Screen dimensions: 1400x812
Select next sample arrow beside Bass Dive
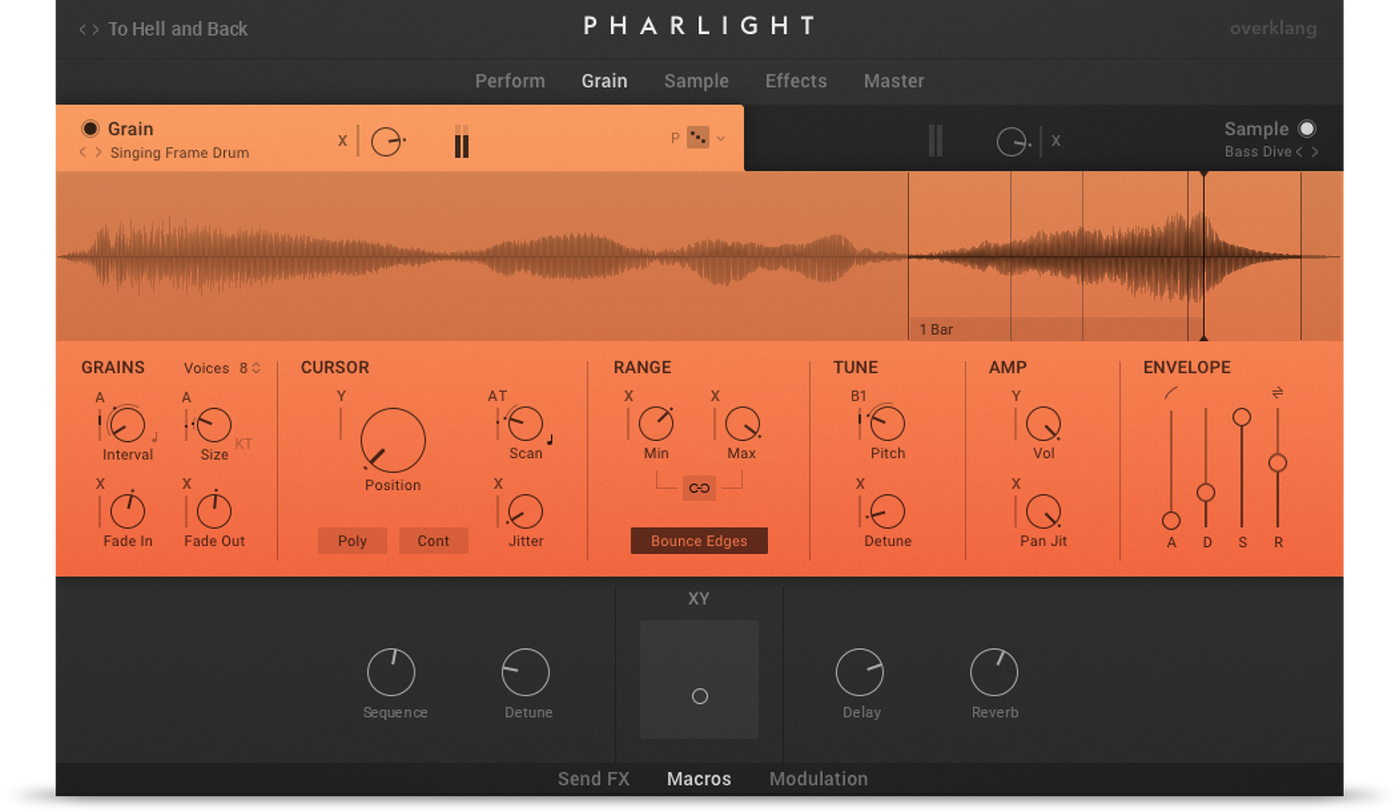[1315, 152]
